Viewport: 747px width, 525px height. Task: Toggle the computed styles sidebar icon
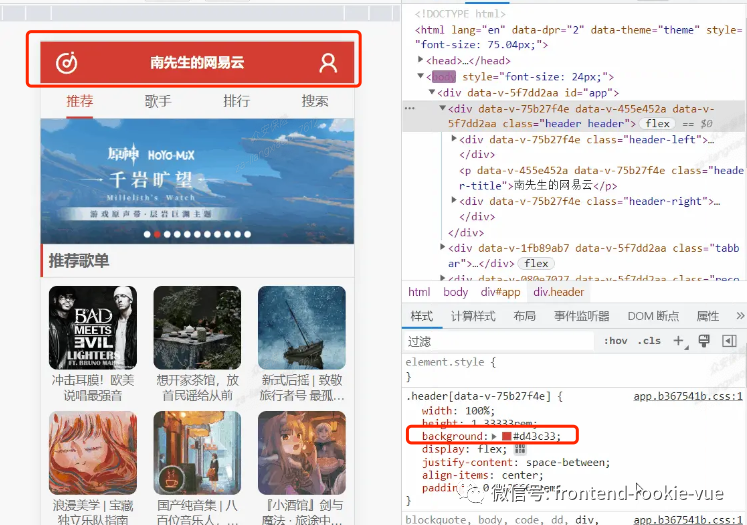[729, 341]
